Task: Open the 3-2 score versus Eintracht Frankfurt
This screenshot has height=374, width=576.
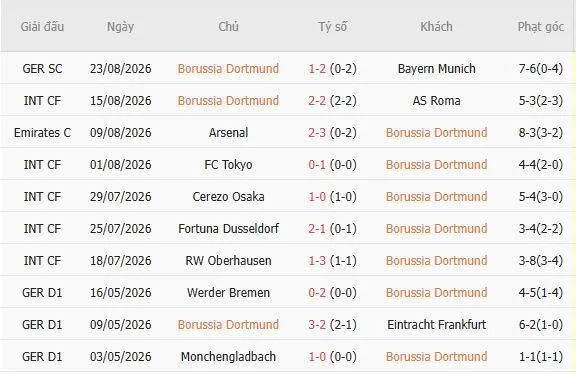Action: click(317, 324)
